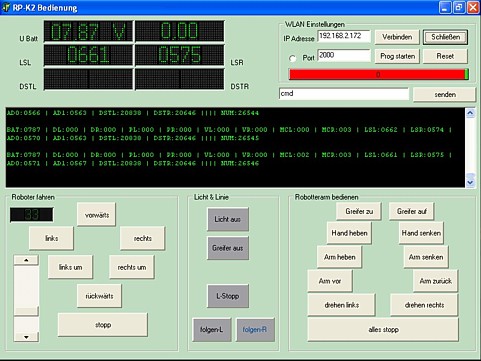Click the rechts drive button
Screen dimensions: 481x361
pos(142,238)
